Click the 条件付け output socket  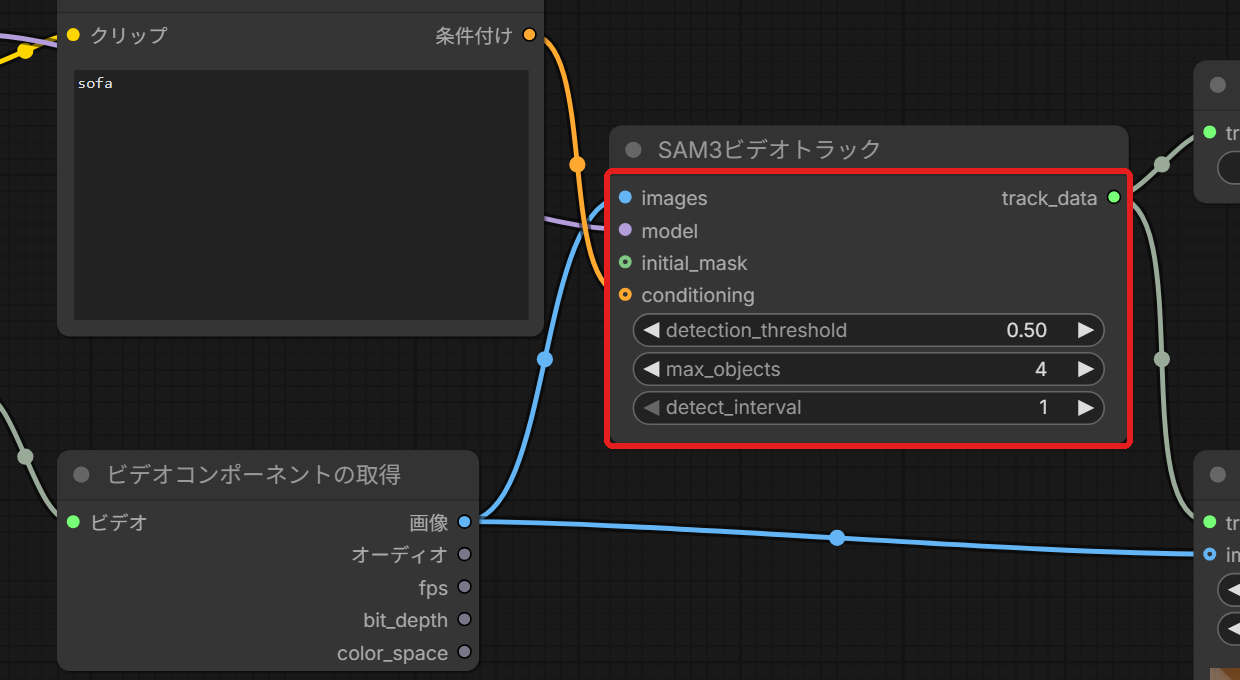(x=529, y=35)
